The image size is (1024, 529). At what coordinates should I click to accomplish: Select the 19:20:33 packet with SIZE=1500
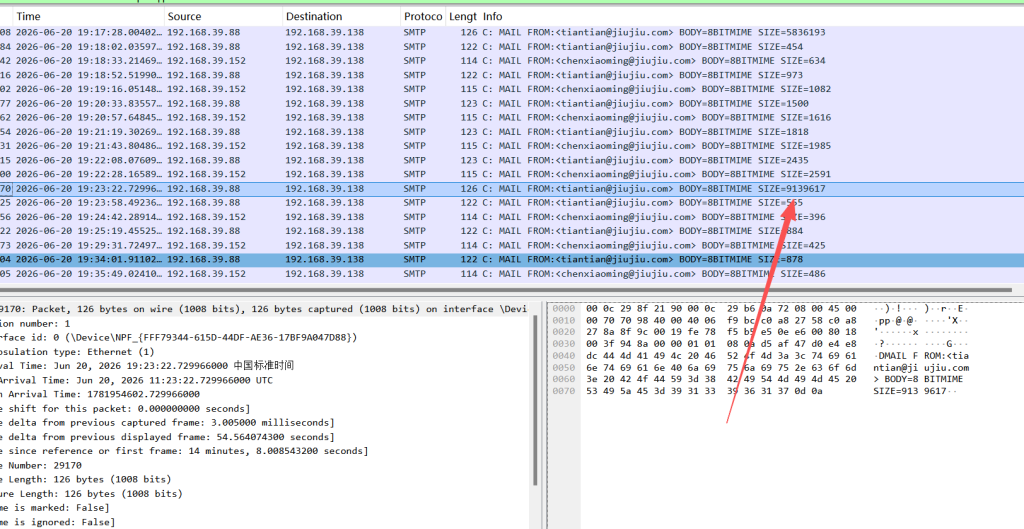[512, 103]
